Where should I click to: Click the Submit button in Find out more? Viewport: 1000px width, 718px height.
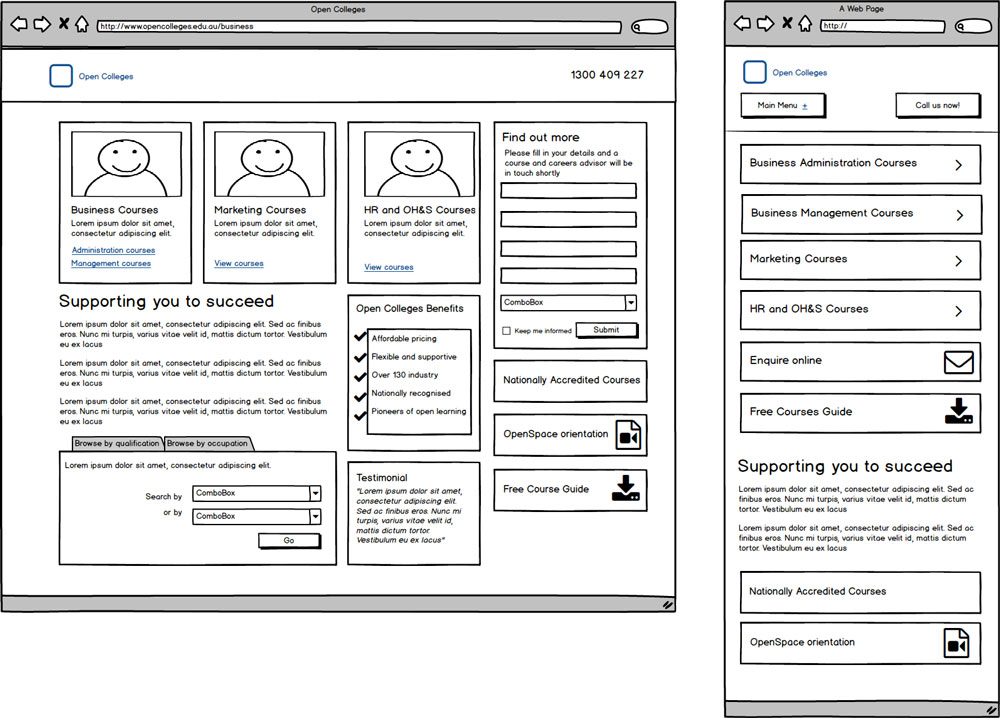607,330
